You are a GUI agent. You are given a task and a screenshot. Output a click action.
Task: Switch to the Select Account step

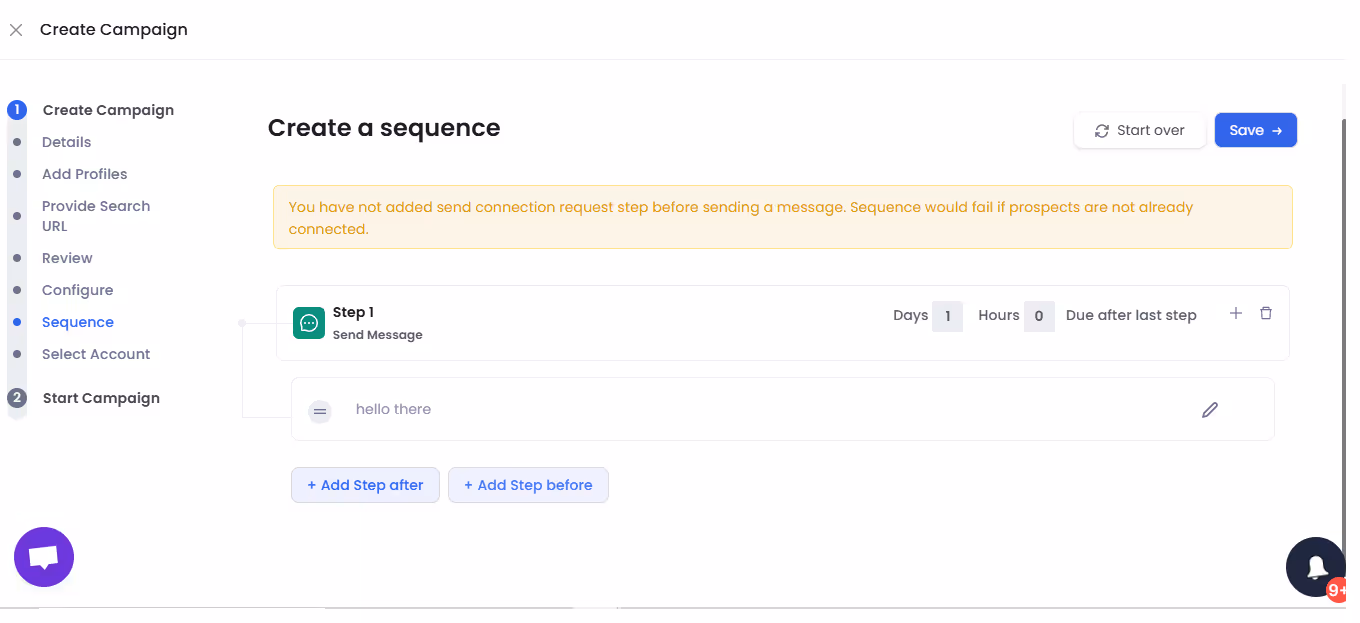pos(96,354)
